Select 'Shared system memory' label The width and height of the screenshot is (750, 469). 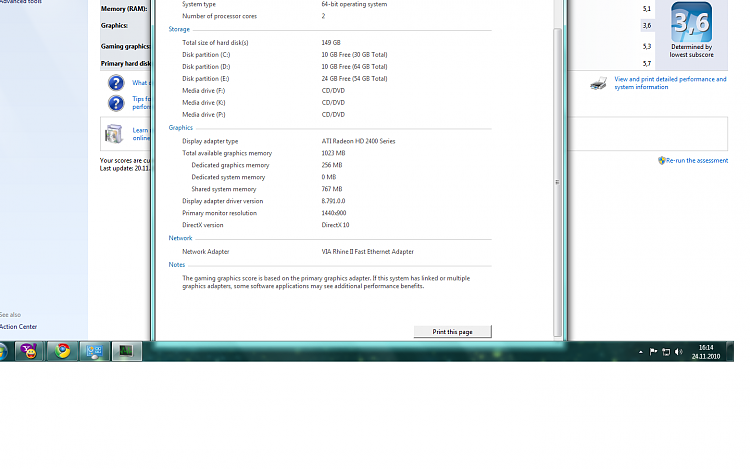[x=224, y=189]
